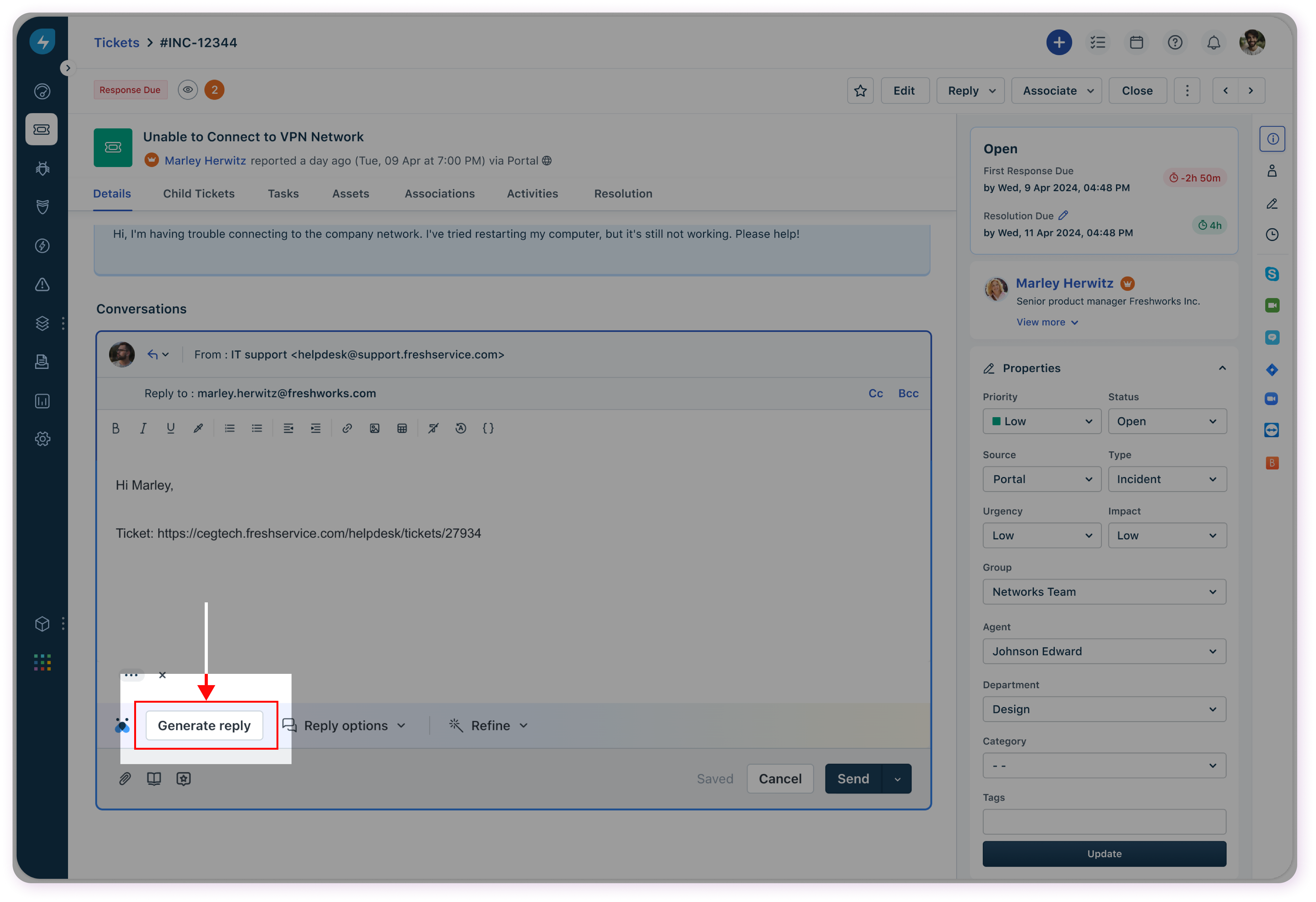
Task: Click the Marley Herwitz reporter link
Action: click(205, 161)
